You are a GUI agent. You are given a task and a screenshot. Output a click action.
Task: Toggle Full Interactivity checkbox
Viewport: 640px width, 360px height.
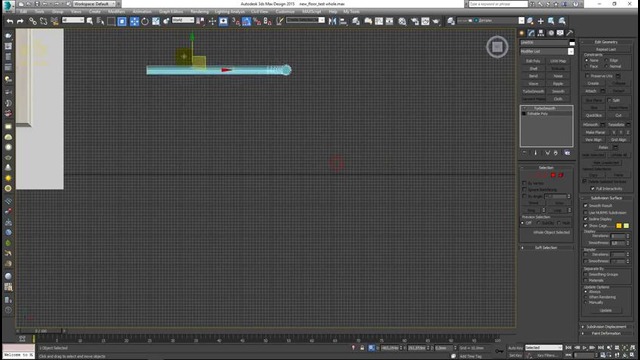click(593, 189)
